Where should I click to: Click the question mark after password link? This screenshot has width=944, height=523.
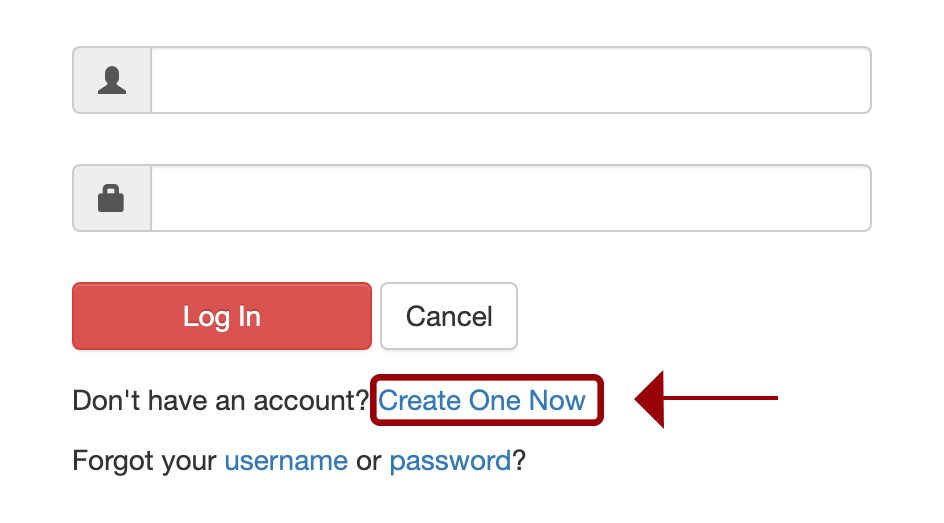coord(519,460)
